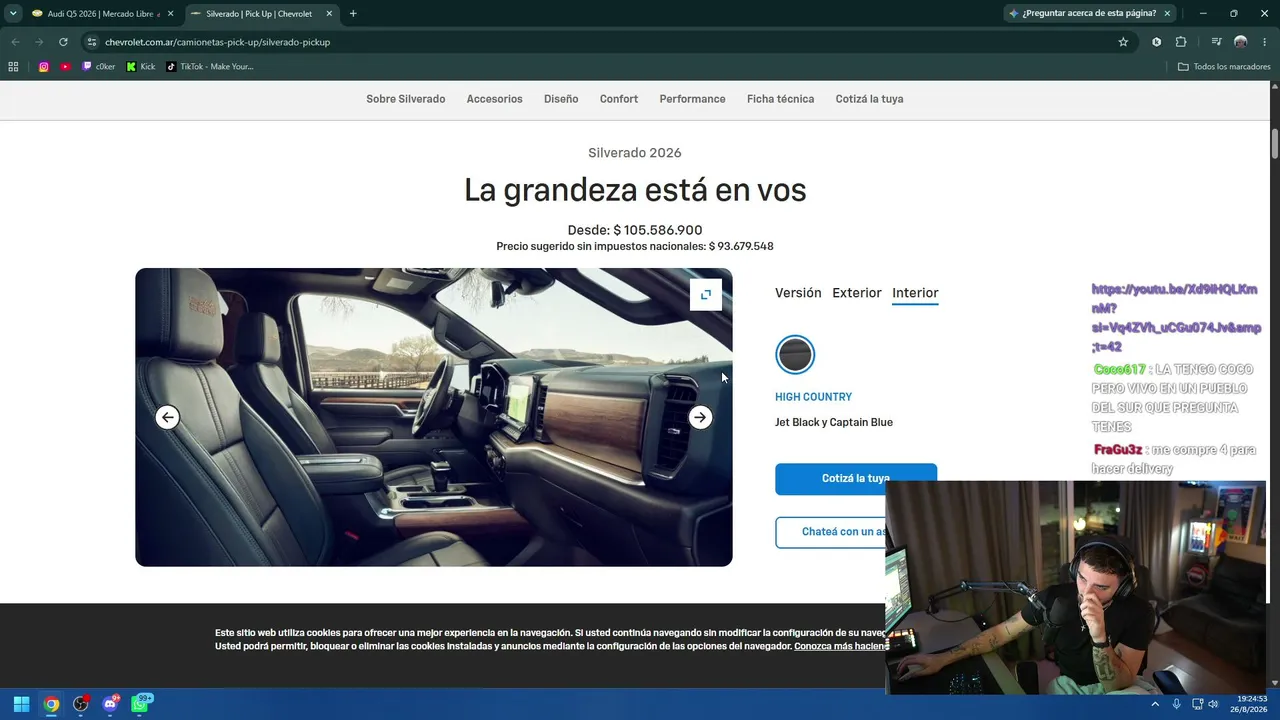Viewport: 1280px width, 720px height.
Task: Select the Versión tab
Action: (798, 293)
